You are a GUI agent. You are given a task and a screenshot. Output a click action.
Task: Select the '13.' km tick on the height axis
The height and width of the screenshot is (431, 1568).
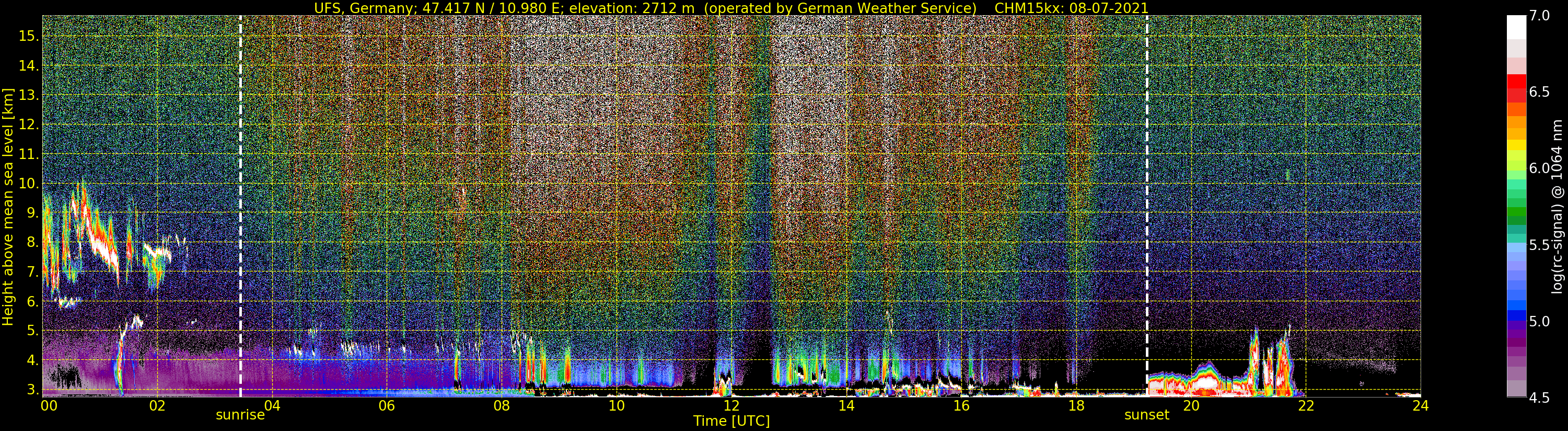29,95
